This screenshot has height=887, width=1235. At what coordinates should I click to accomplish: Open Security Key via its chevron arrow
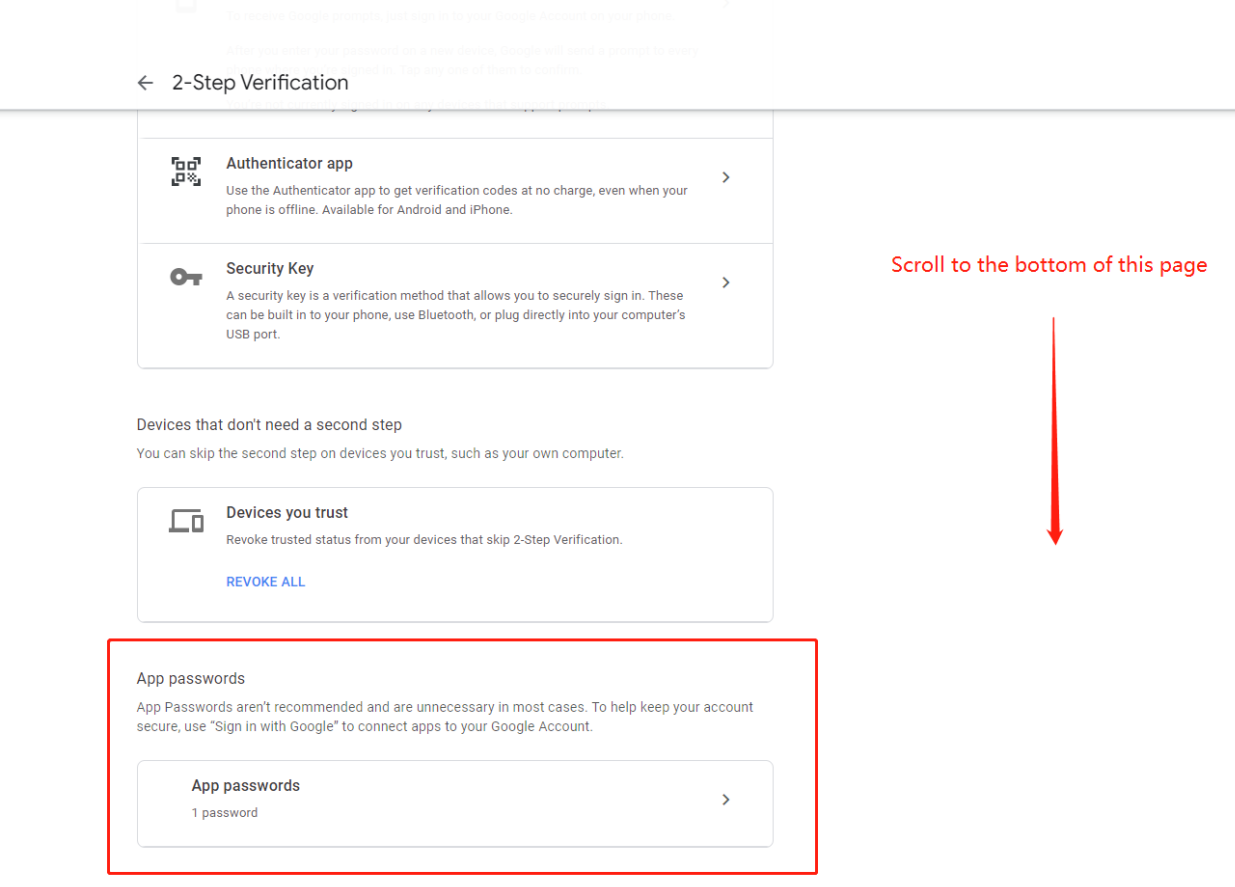(x=726, y=282)
